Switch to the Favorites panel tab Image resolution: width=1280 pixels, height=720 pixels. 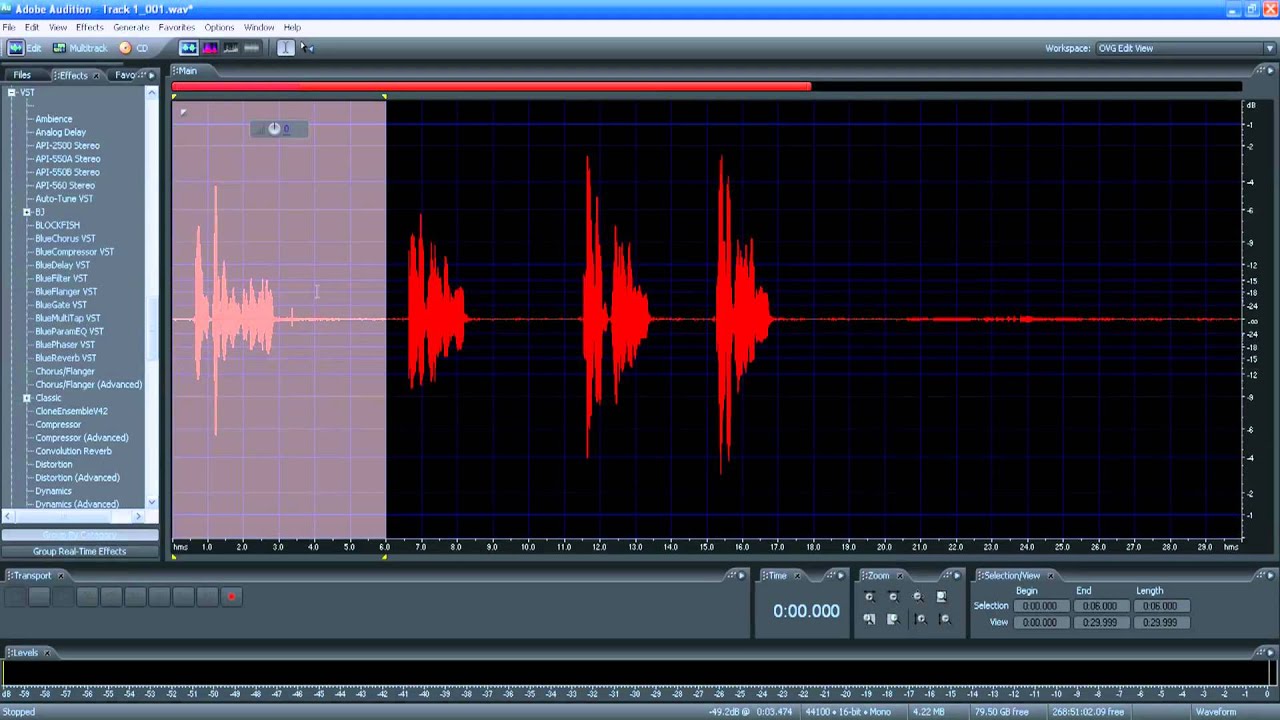tap(125, 75)
